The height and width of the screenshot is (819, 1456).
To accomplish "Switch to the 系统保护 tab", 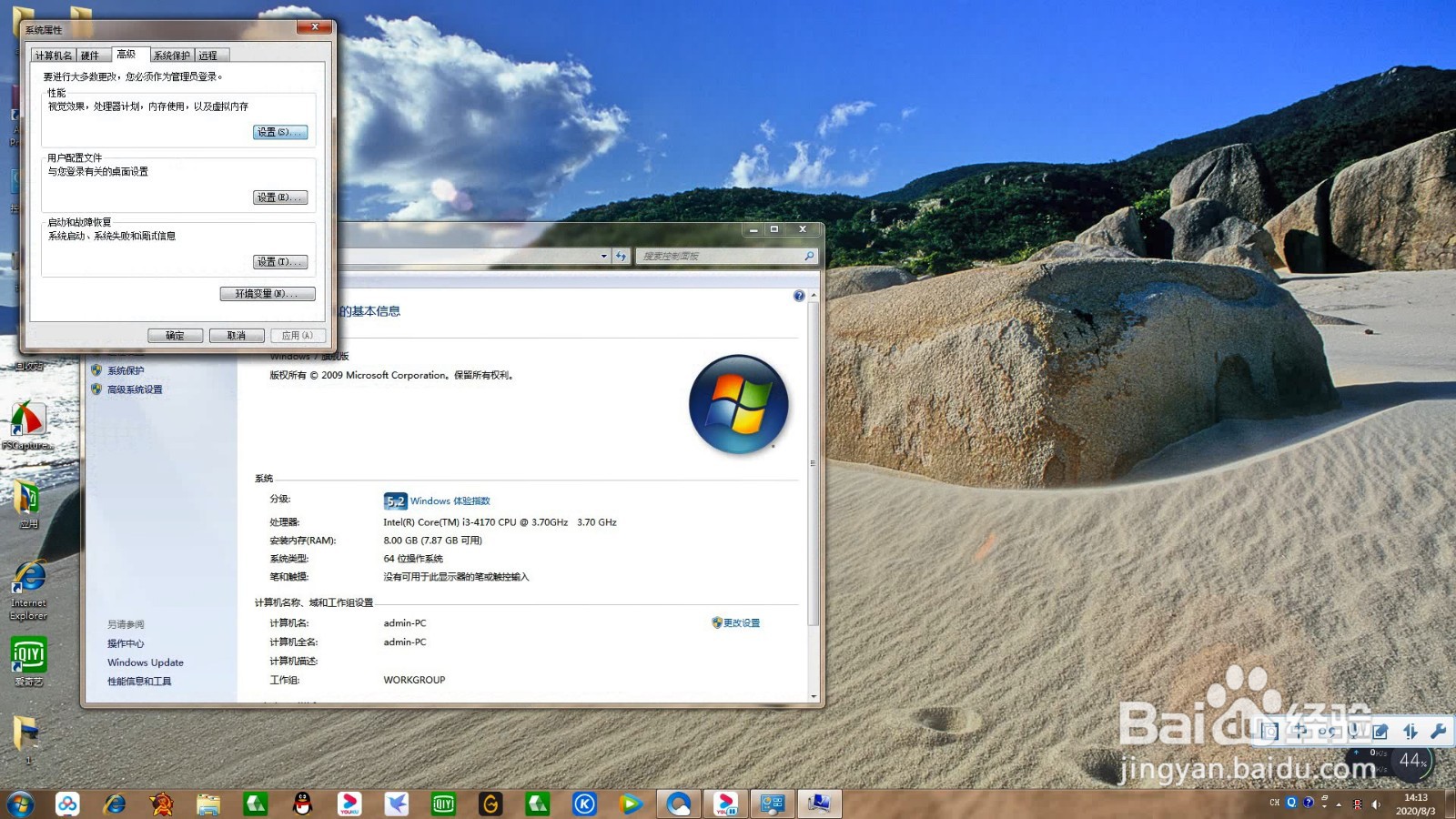I will (x=172, y=56).
